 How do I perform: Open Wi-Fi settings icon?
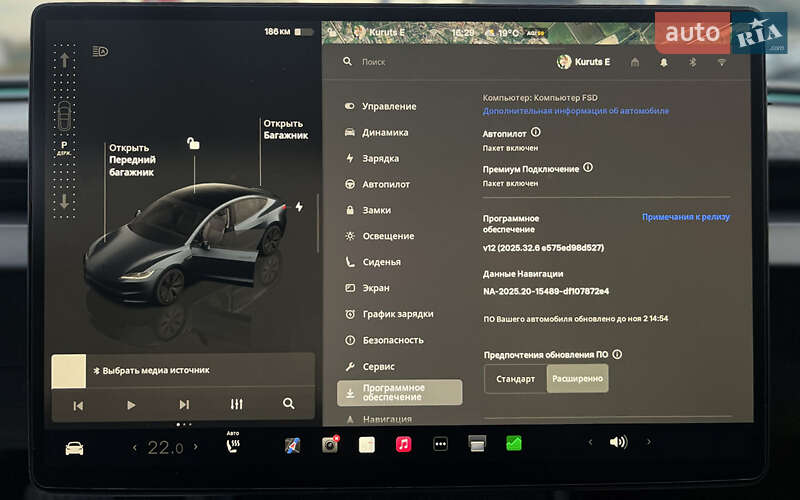pos(721,62)
